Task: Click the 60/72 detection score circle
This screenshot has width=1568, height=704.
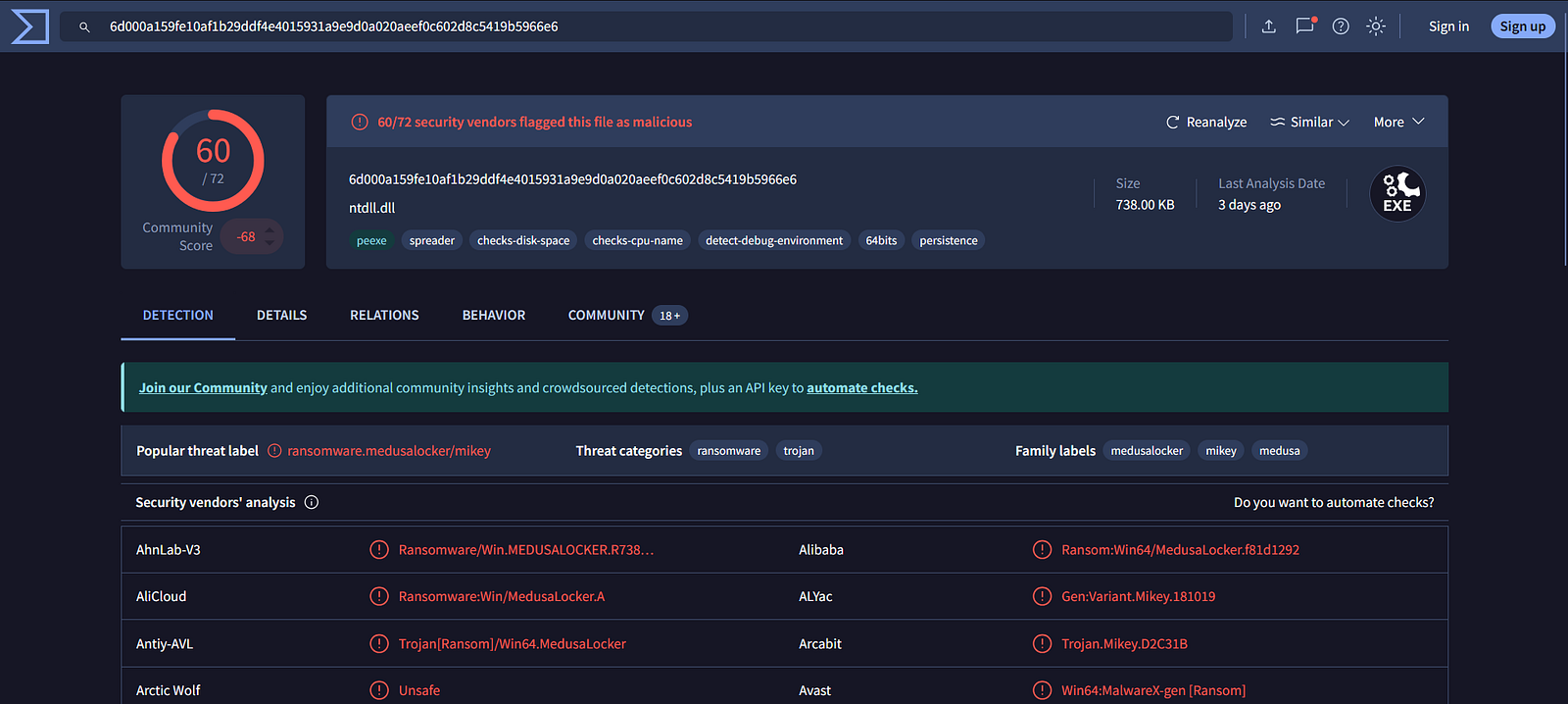Action: (213, 161)
